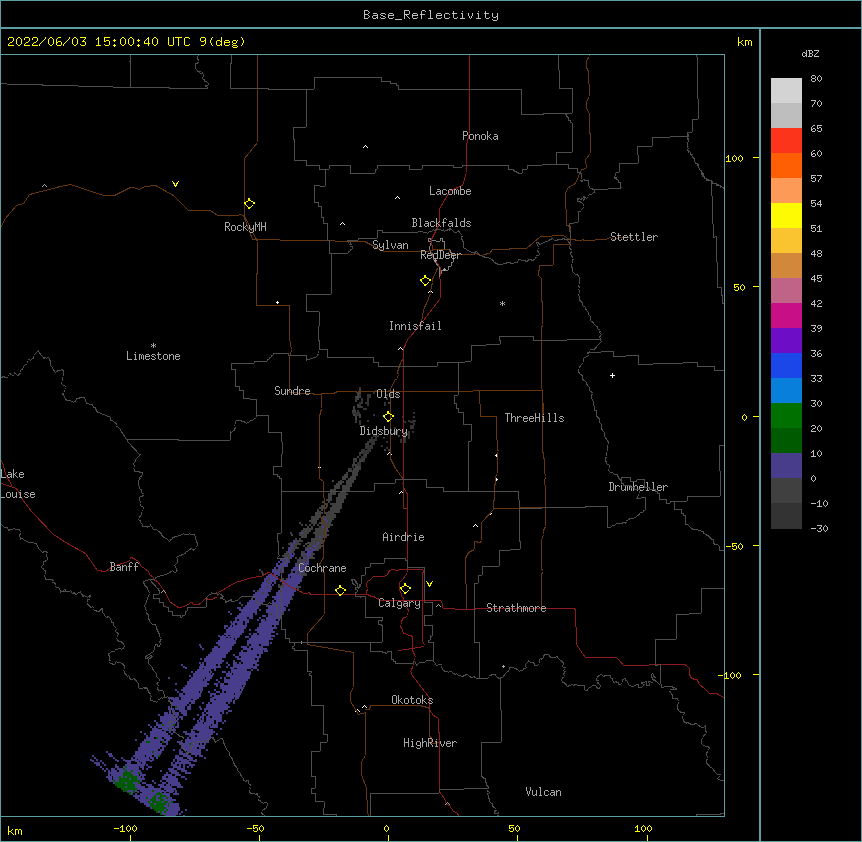Click the Blackfalds city label
862x842 pixels.
[x=441, y=223]
